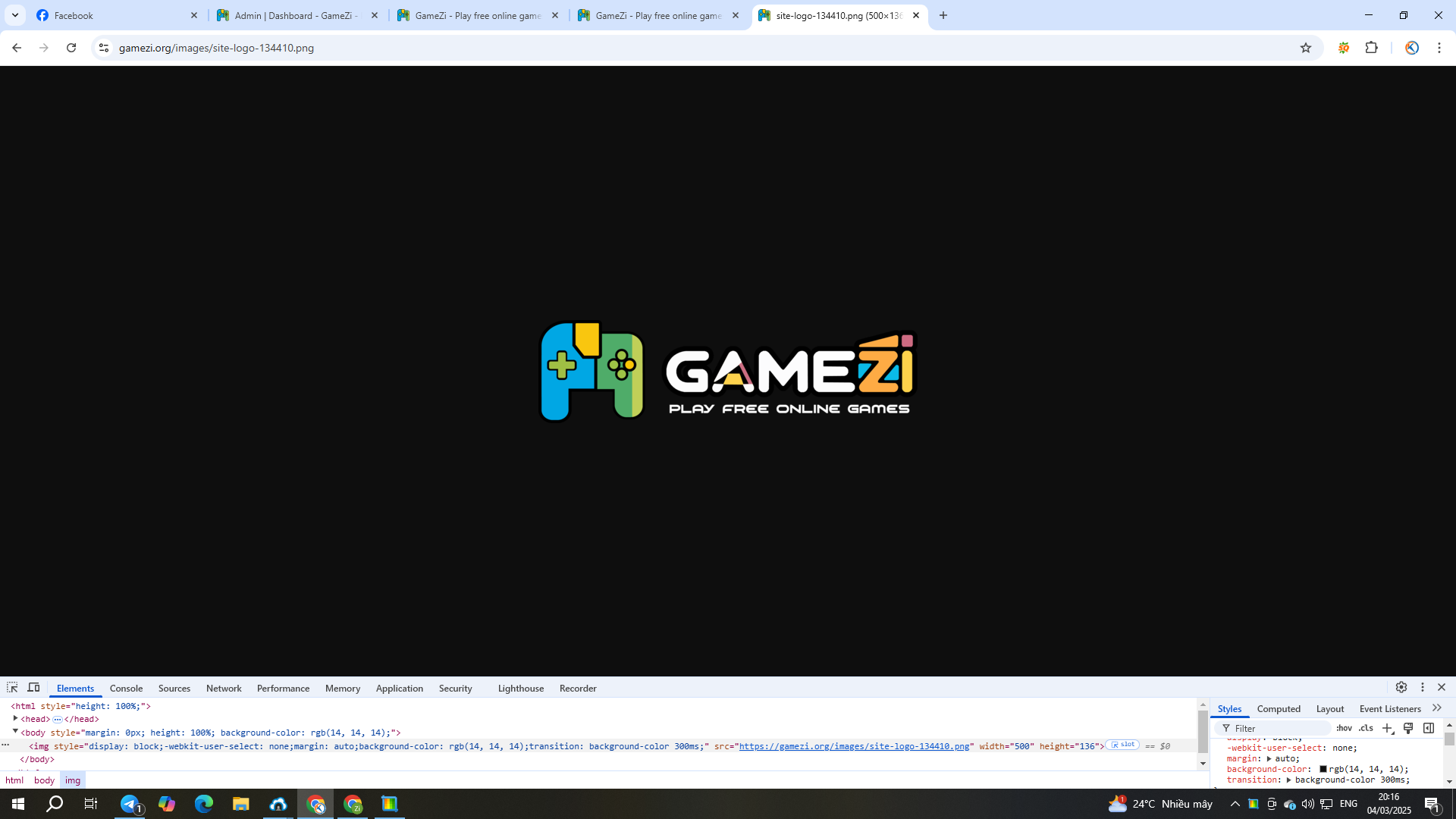Click the background-color black color swatch

coord(1323,769)
